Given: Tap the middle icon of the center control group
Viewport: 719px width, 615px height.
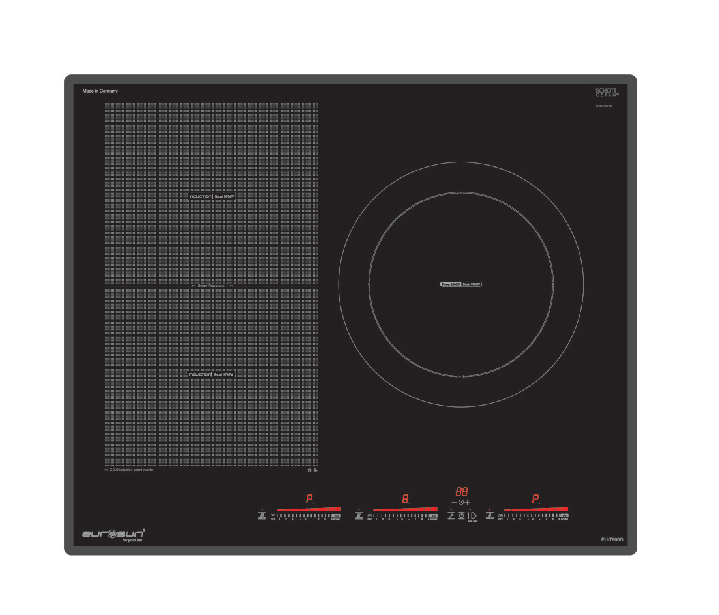Looking at the screenshot, I should (x=461, y=516).
